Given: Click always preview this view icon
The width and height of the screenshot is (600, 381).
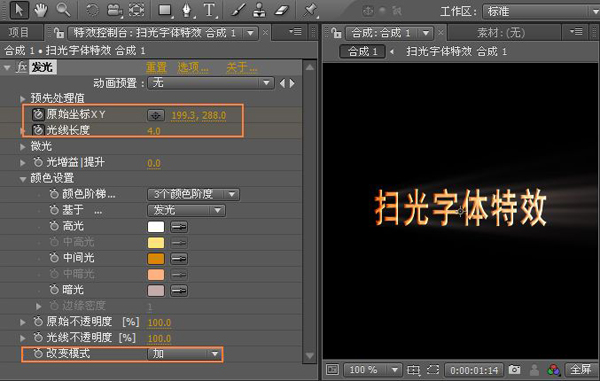Looking at the screenshot, I should [x=332, y=370].
